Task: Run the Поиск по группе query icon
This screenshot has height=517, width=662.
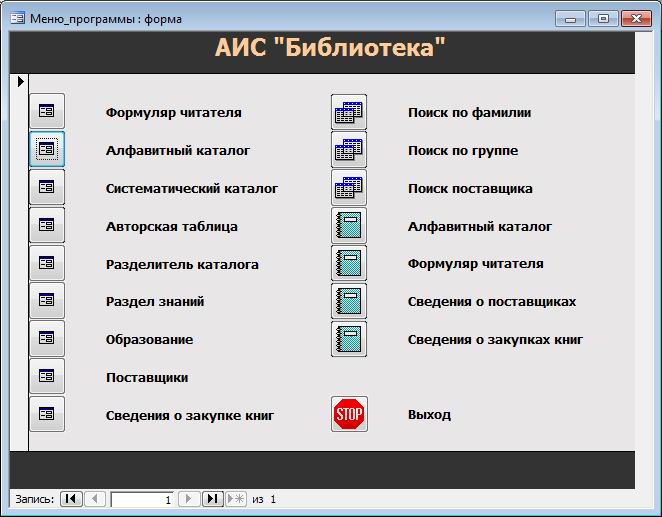Action: pyautogui.click(x=349, y=149)
